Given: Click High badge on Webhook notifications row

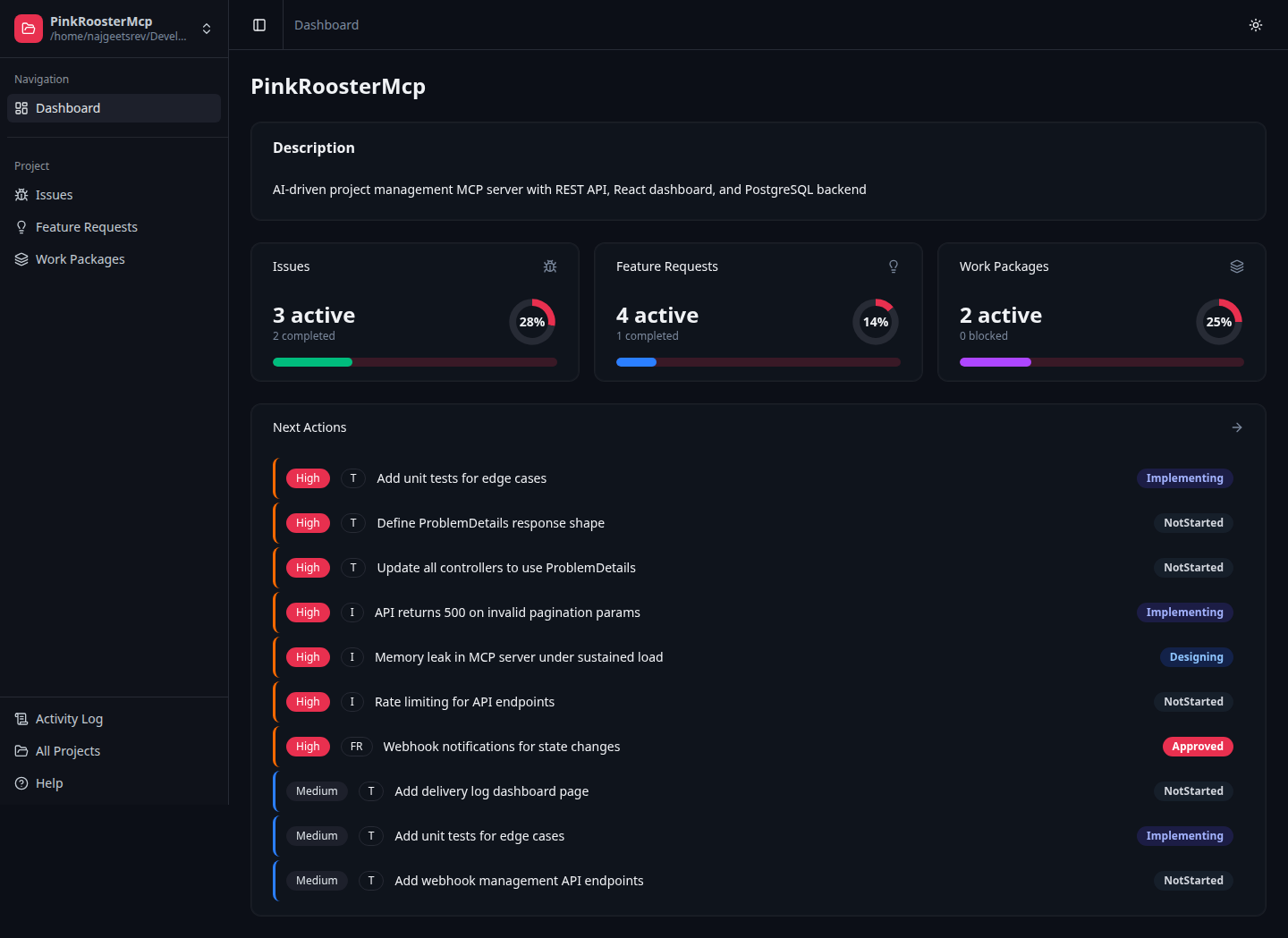Looking at the screenshot, I should tap(308, 747).
